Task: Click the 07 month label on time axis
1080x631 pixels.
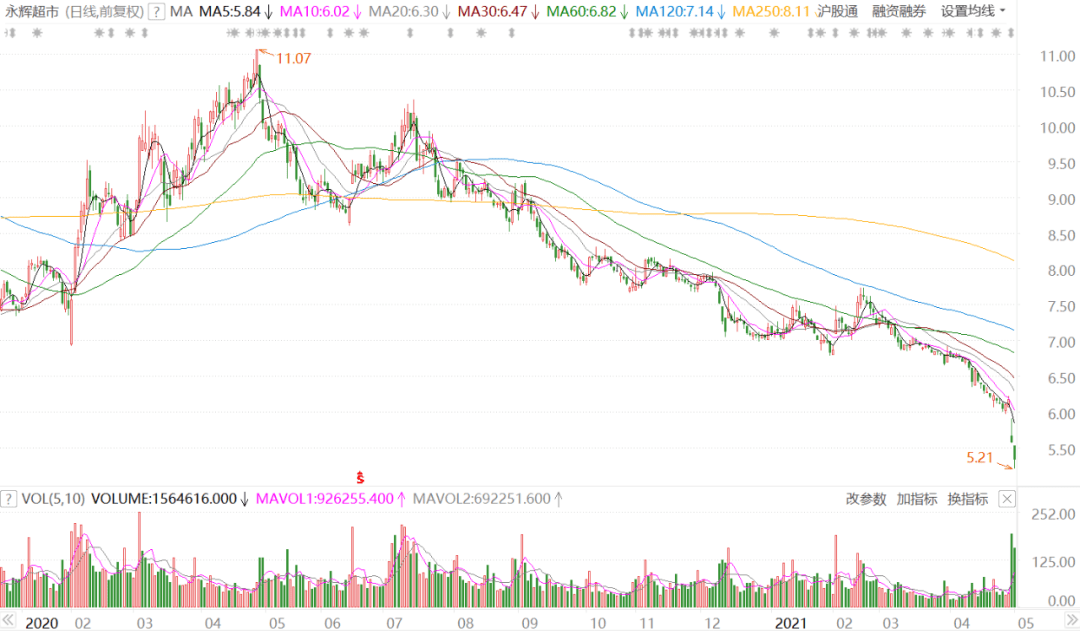Action: [x=394, y=623]
